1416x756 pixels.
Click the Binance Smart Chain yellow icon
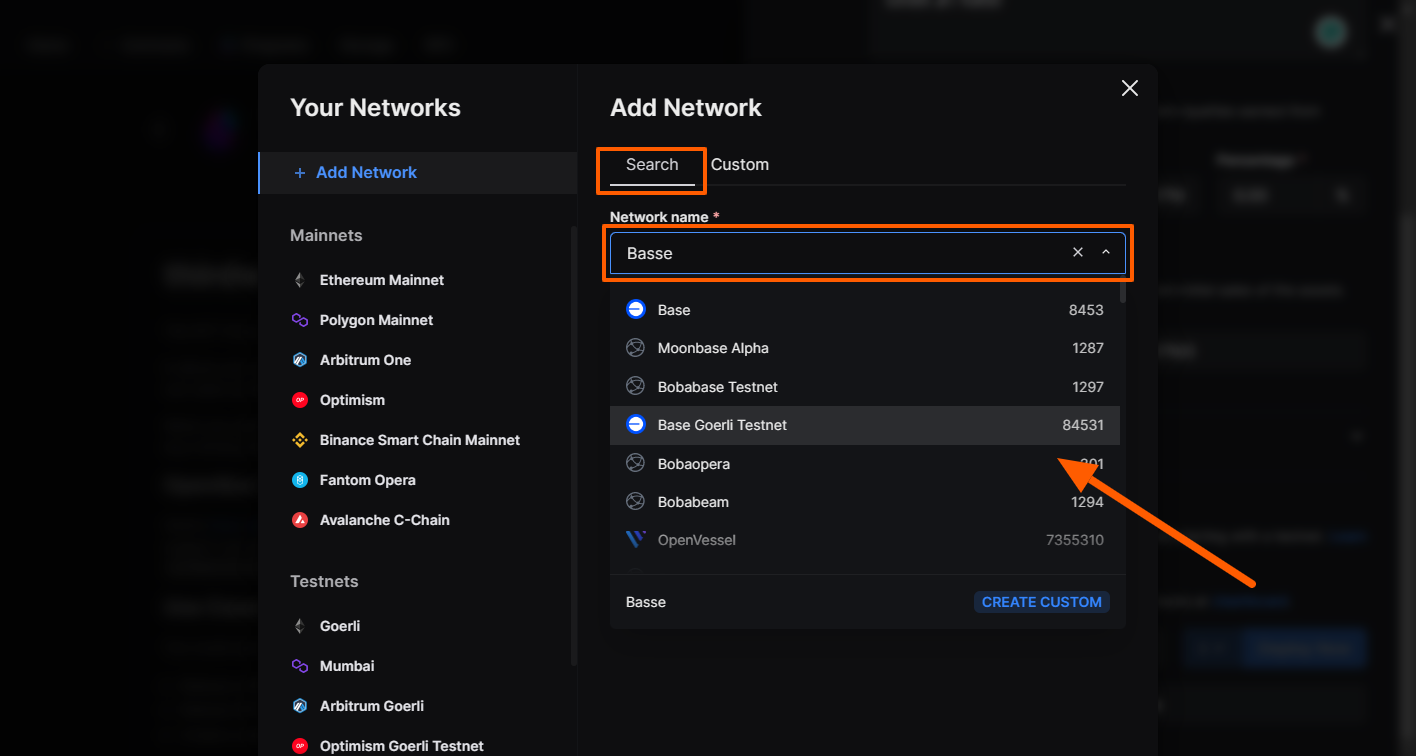tap(299, 440)
